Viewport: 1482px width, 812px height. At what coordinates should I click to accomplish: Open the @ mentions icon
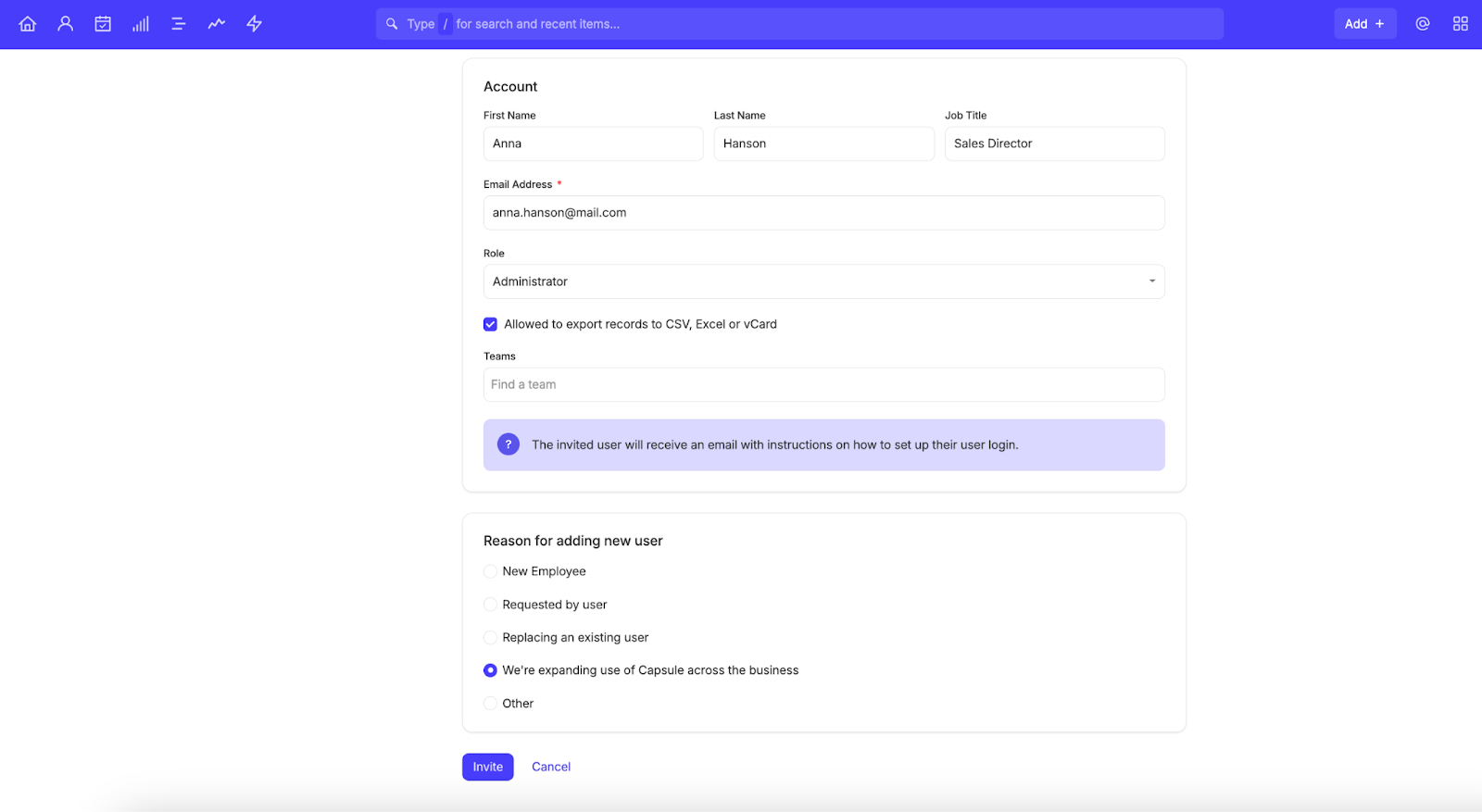[1423, 24]
